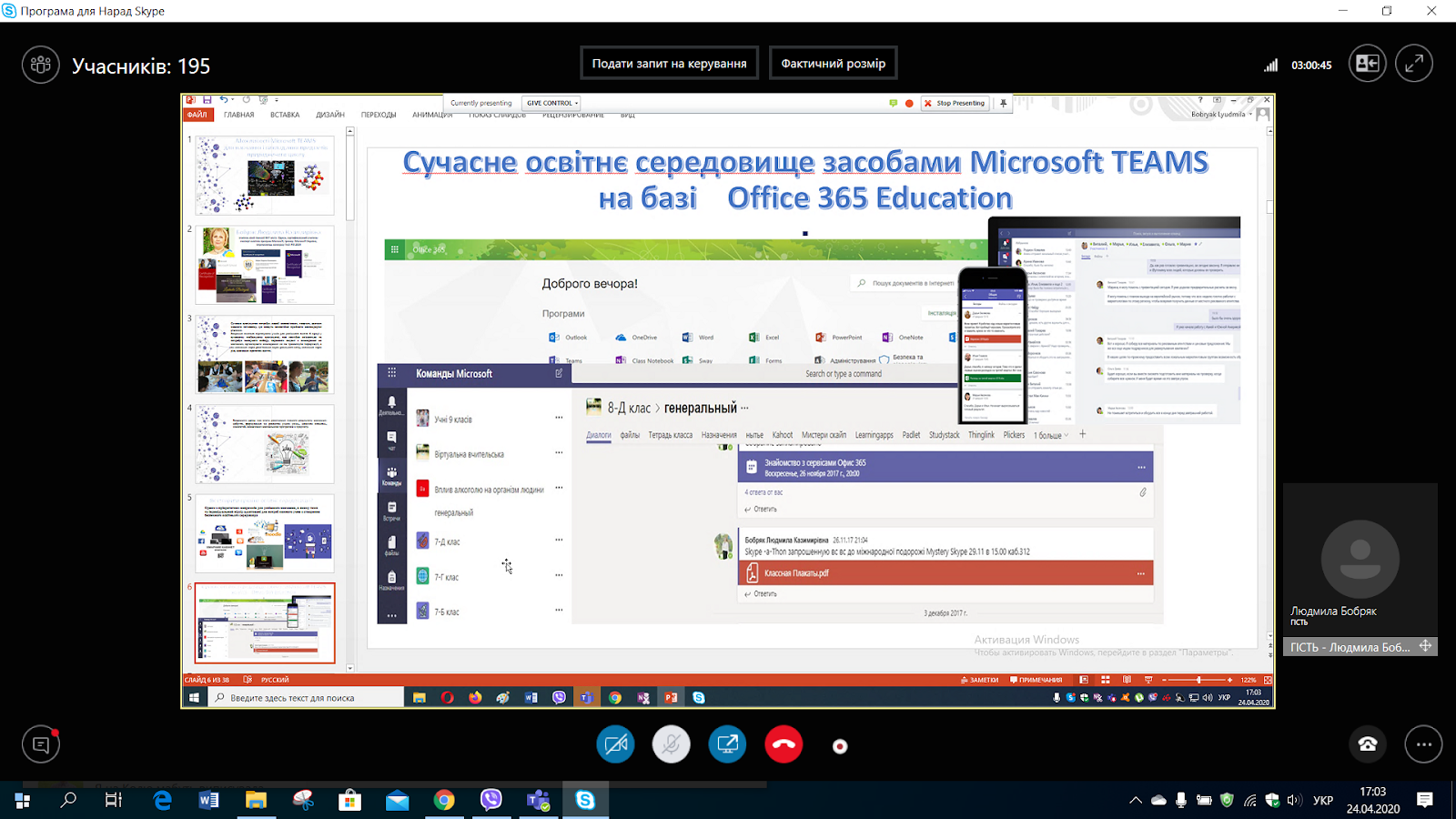The image size is (1456, 819).
Task: Open options for '7-Д клас' team
Action: pyautogui.click(x=559, y=541)
